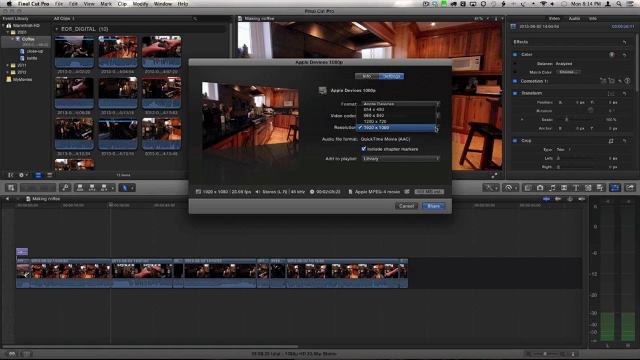This screenshot has width=640, height=360.
Task: Click the Cancel button in dialog
Action: [x=407, y=206]
